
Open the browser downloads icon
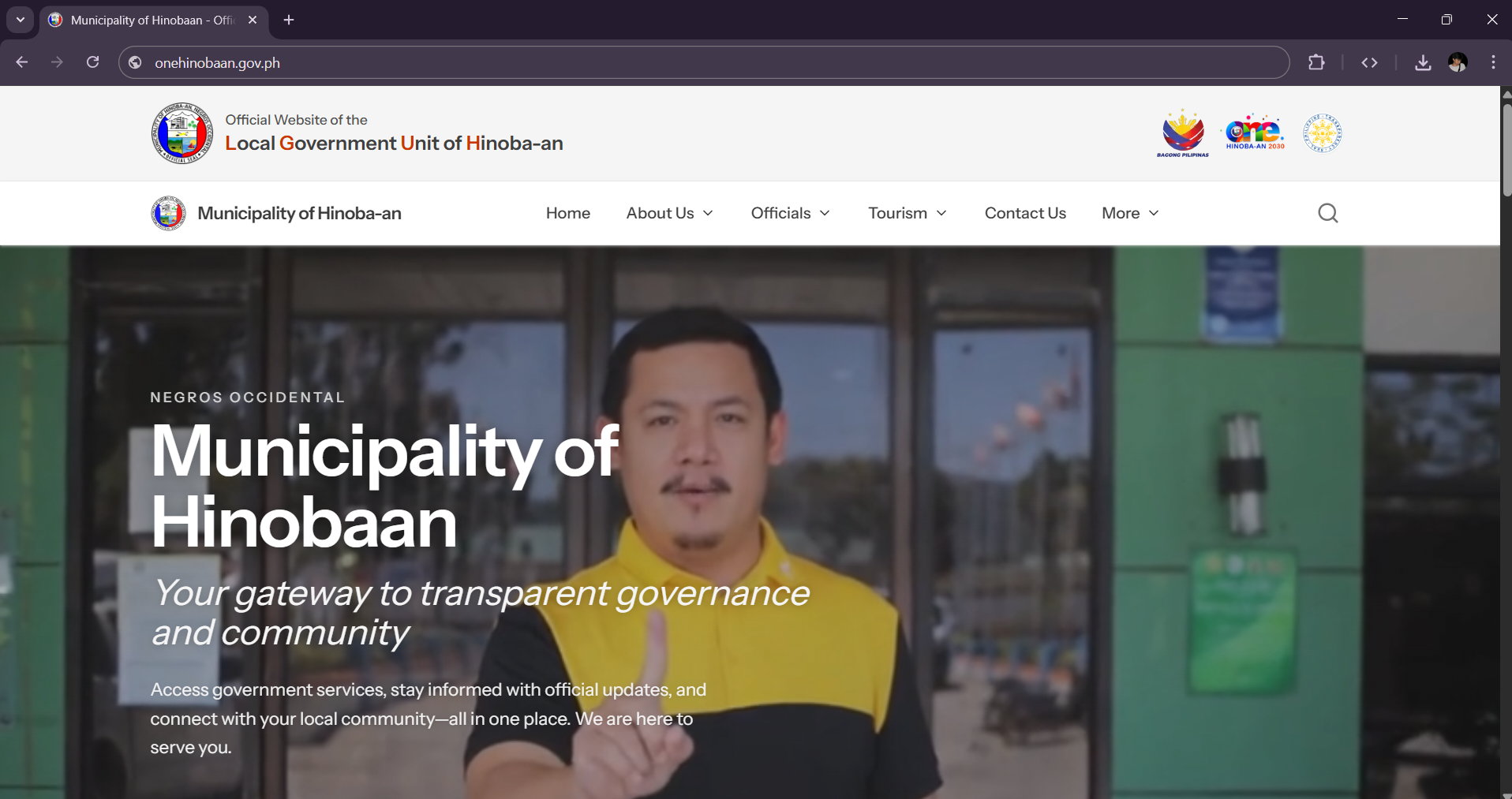[1422, 62]
